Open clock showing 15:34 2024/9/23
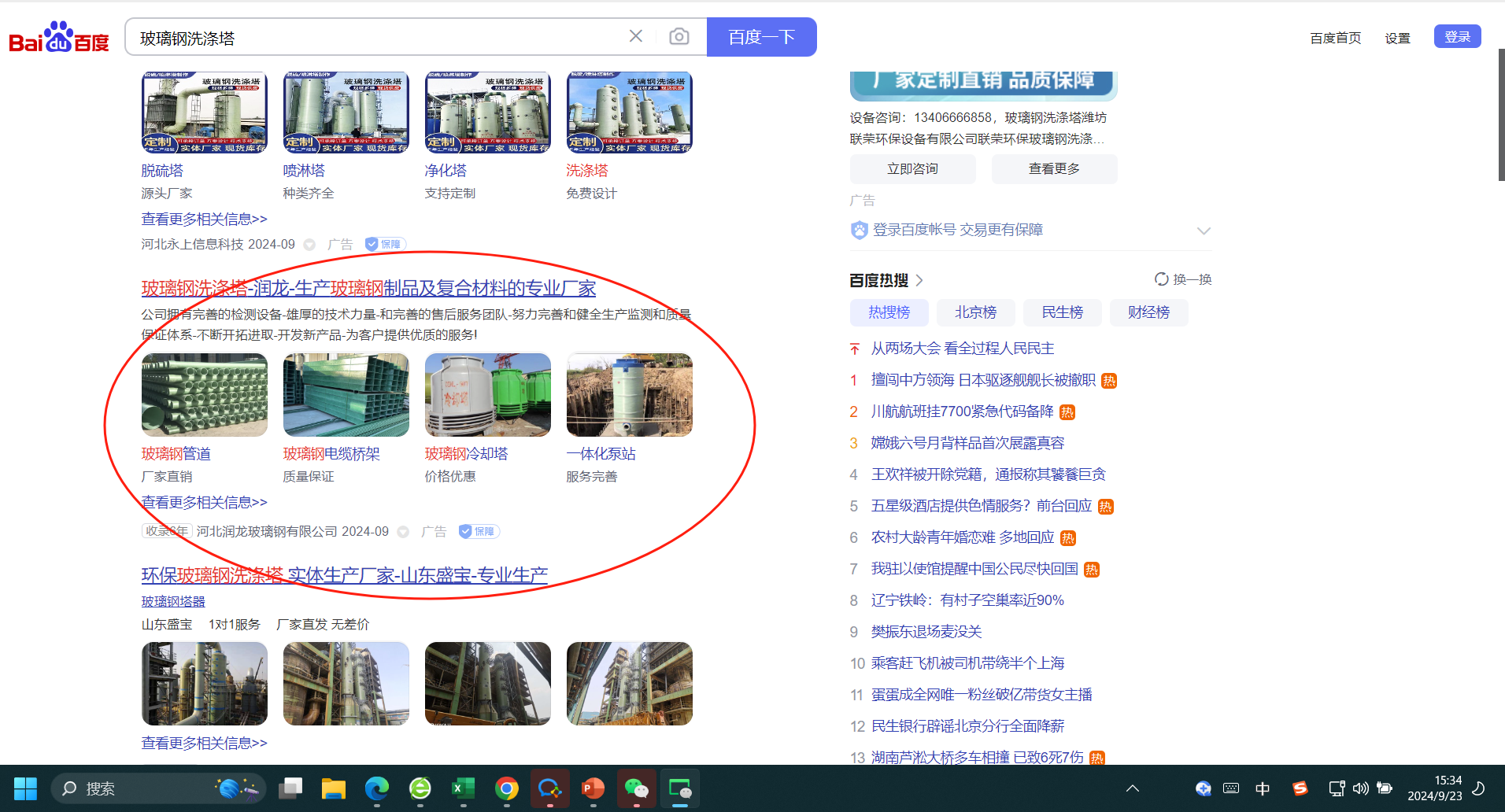Image resolution: width=1505 pixels, height=812 pixels. click(1434, 788)
